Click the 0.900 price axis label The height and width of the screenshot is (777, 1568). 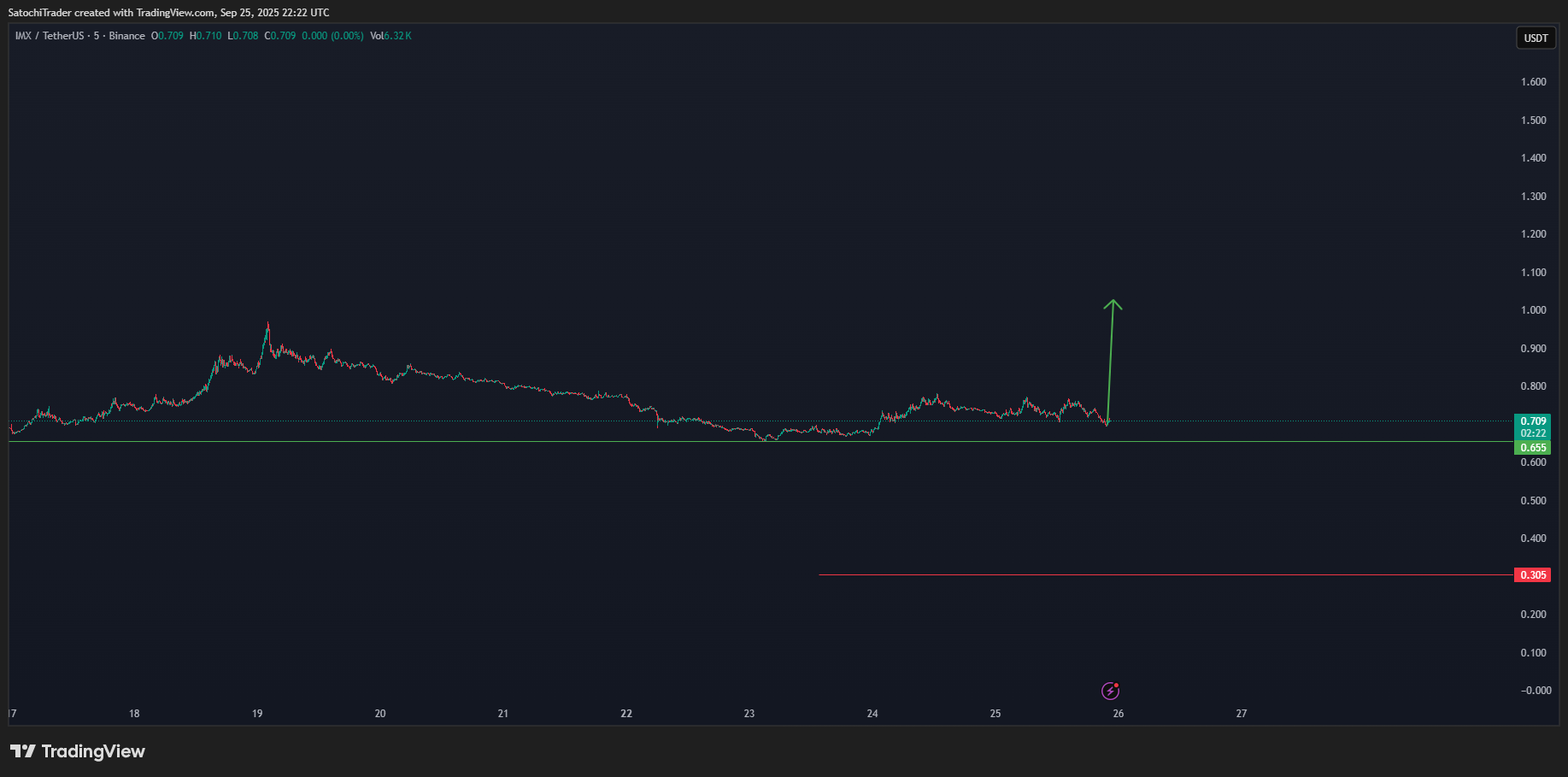pos(1533,349)
